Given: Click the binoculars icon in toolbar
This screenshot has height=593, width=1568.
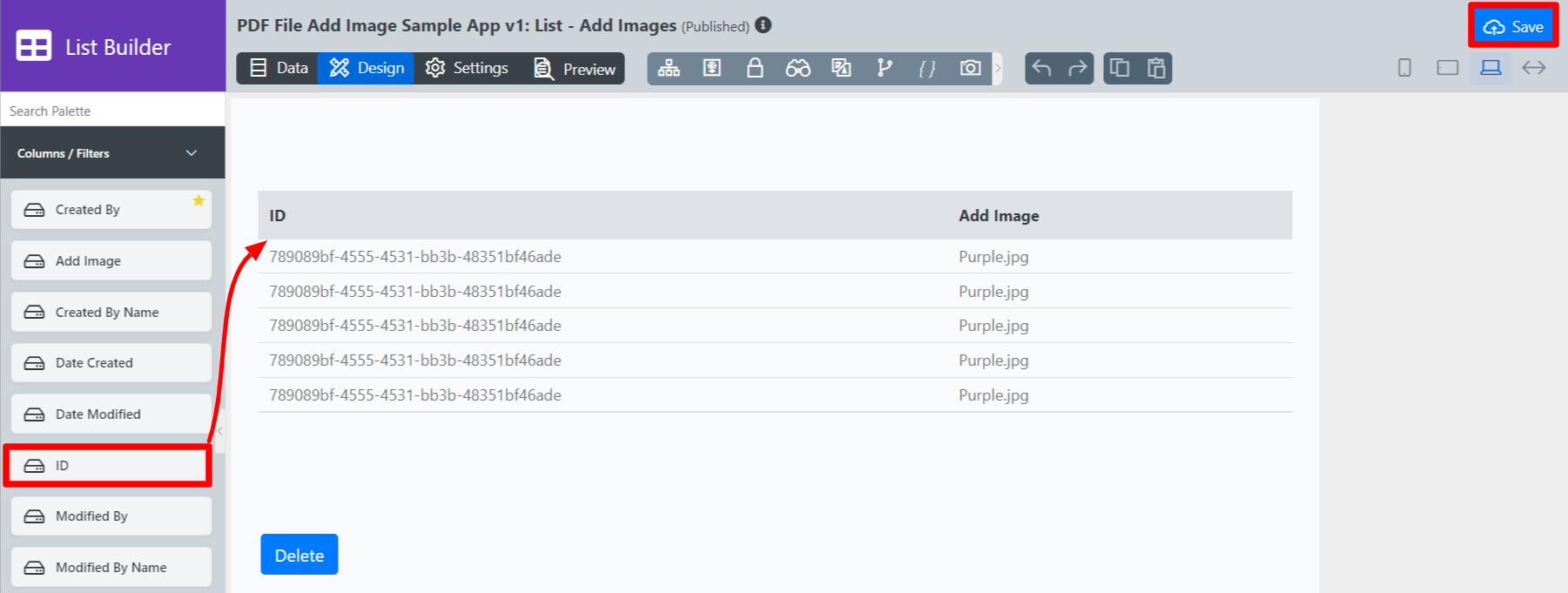Looking at the screenshot, I should coord(797,68).
